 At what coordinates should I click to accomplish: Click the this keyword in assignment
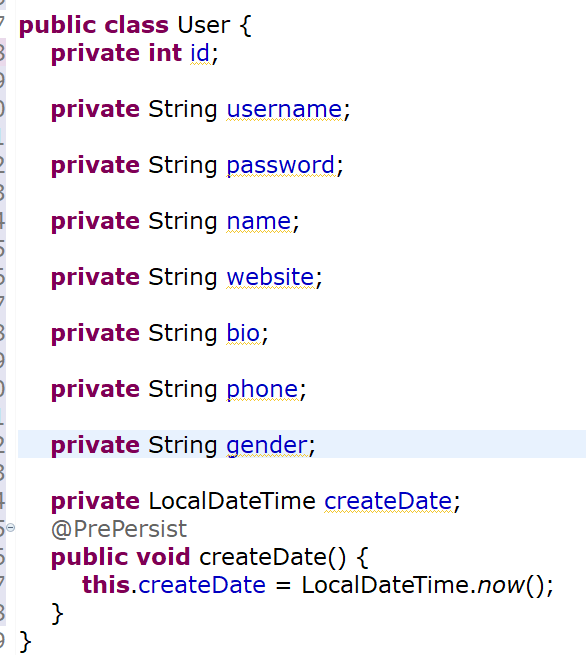(x=107, y=585)
